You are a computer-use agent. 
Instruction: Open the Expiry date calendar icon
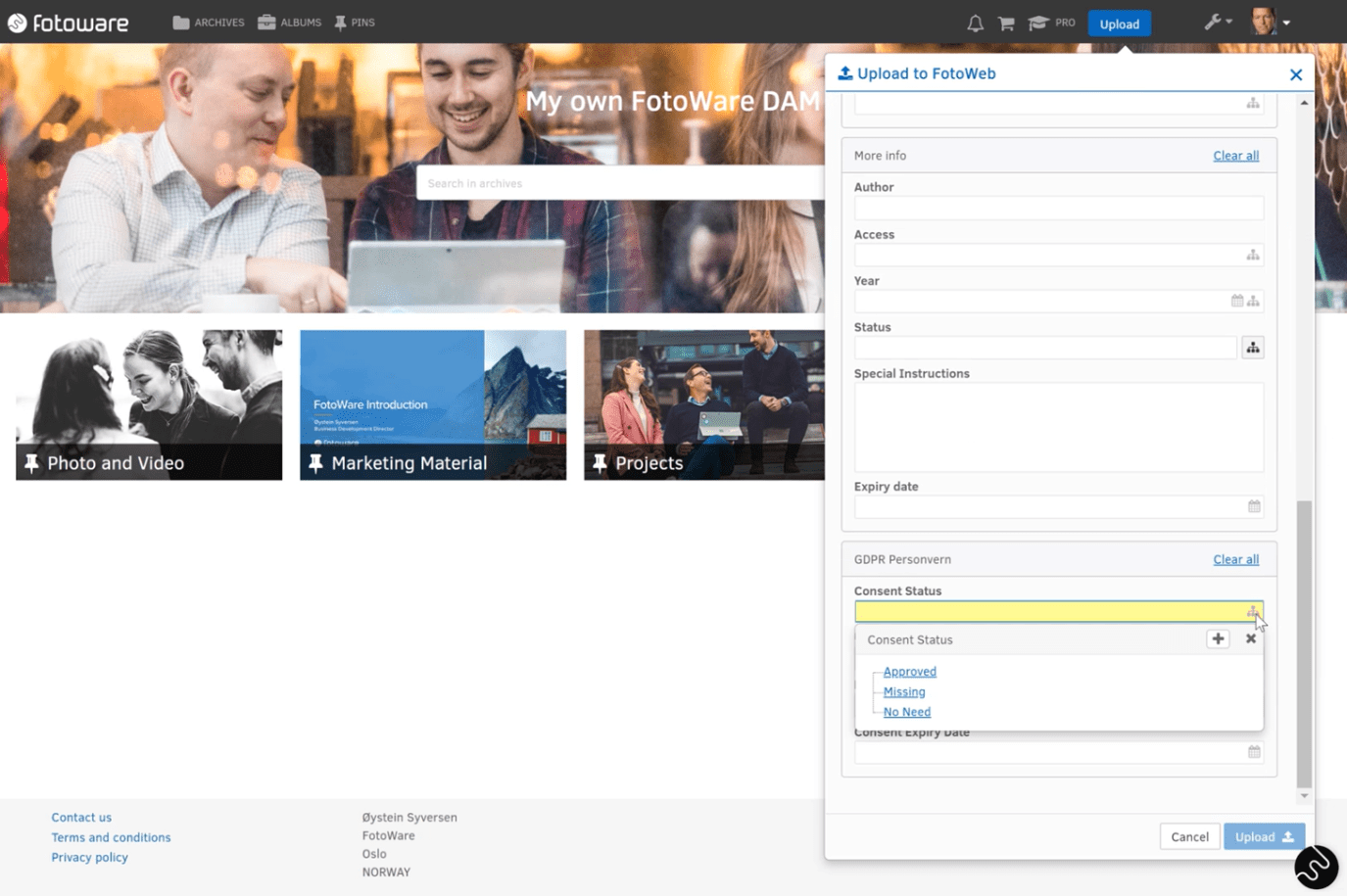pos(1254,506)
